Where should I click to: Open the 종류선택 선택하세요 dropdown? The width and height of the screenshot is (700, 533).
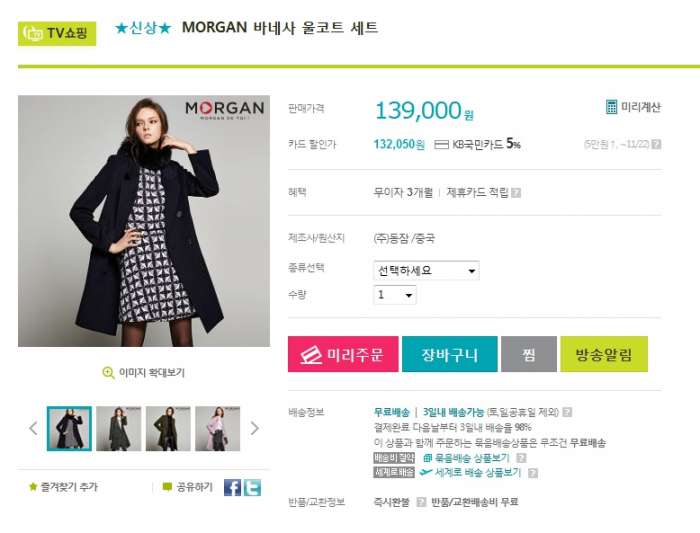tap(426, 271)
